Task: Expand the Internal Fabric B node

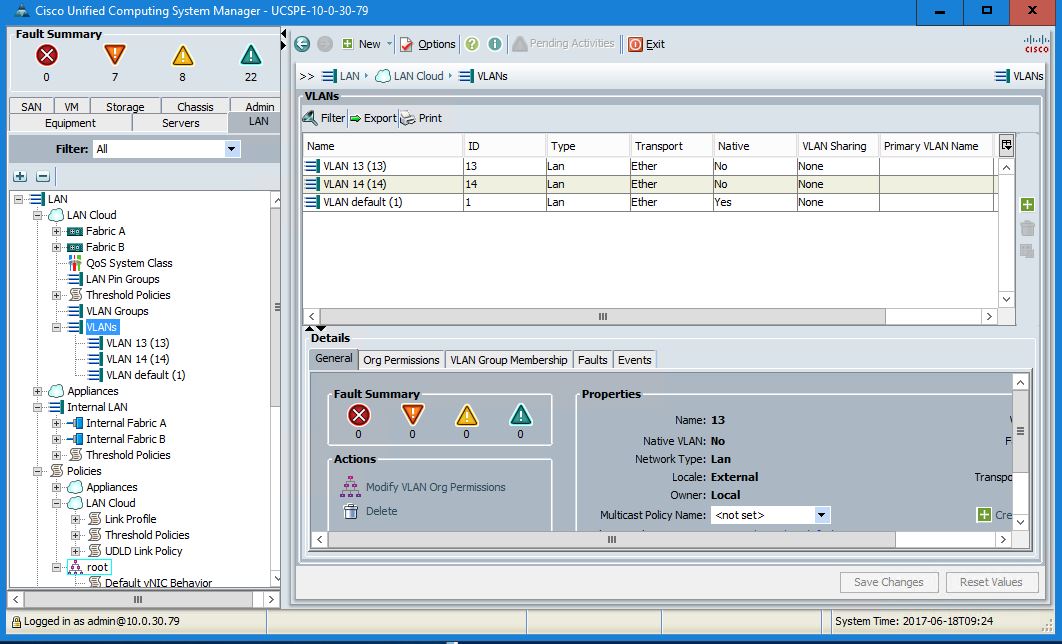Action: coord(57,439)
